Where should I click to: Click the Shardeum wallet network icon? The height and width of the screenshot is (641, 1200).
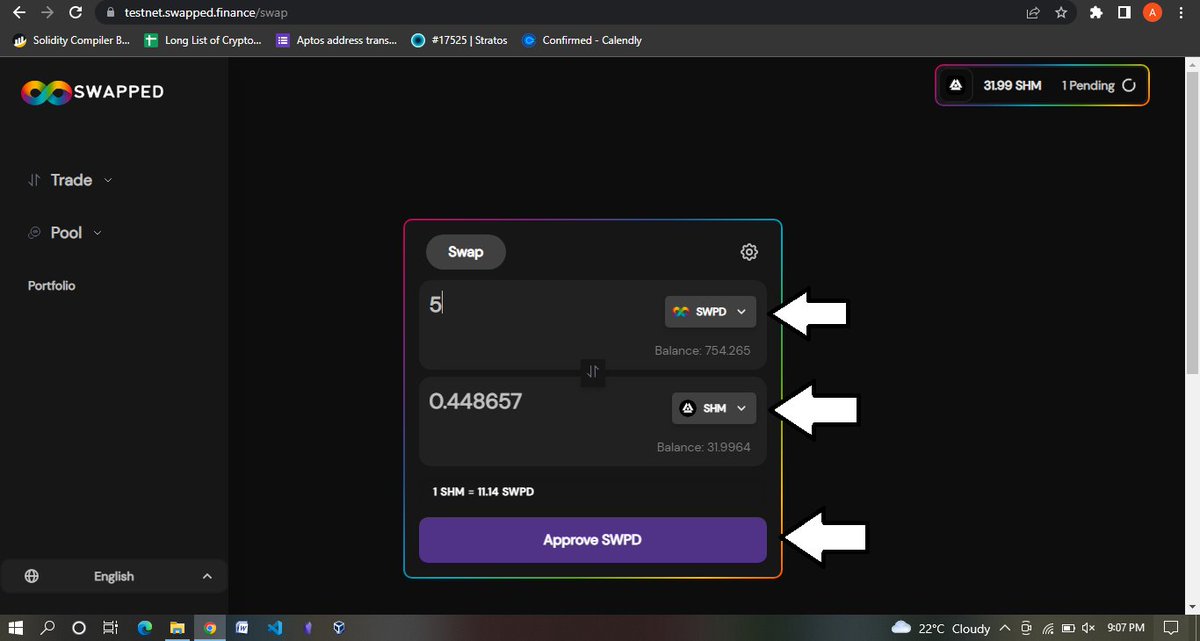[956, 86]
